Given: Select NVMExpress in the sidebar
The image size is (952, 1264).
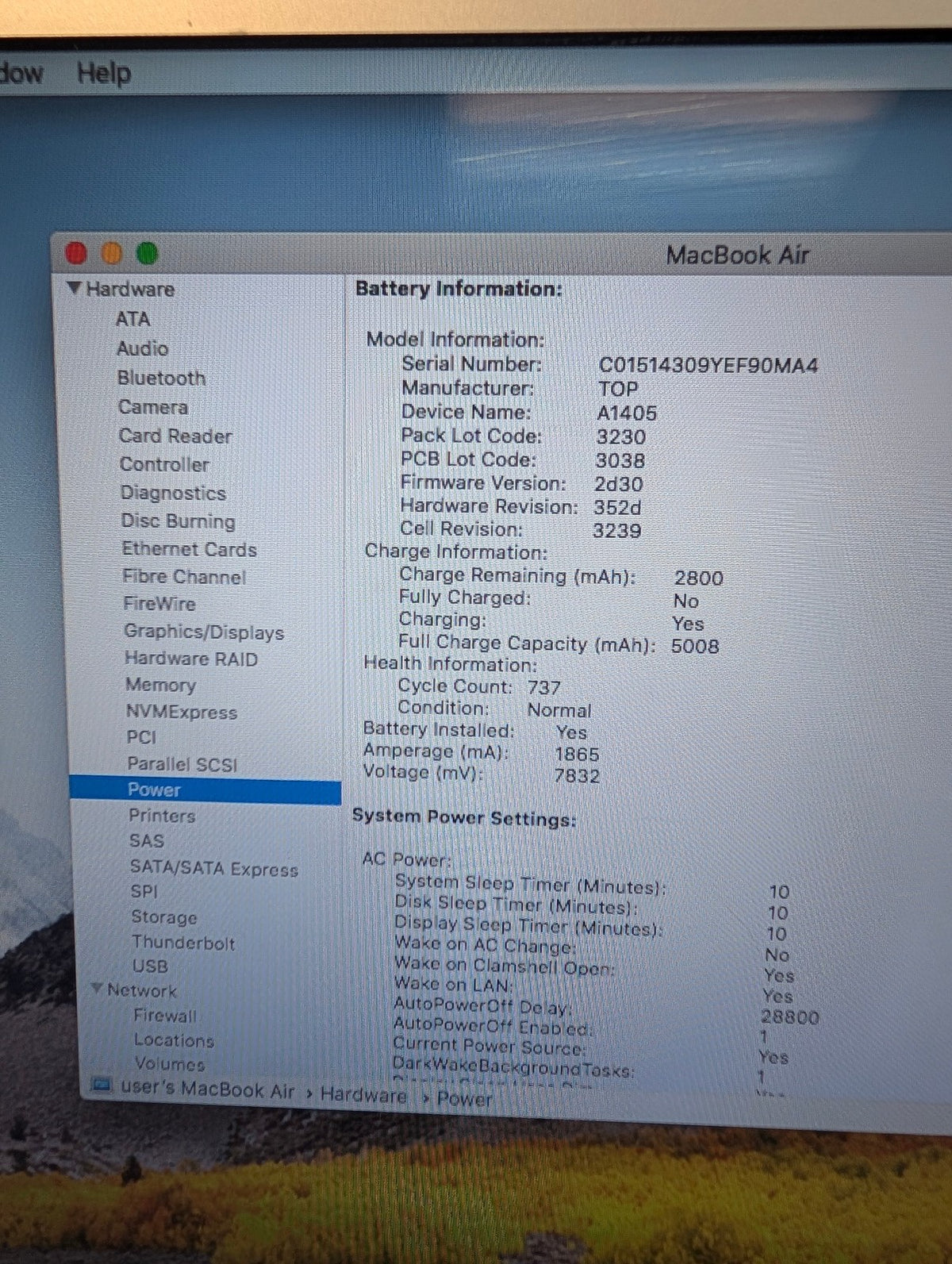Looking at the screenshot, I should pyautogui.click(x=182, y=712).
